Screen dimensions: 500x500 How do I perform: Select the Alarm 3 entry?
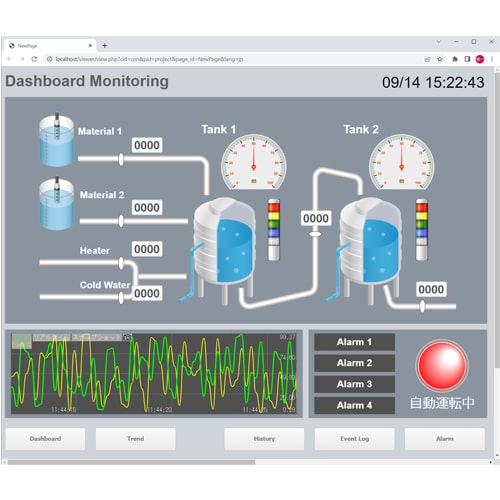354,384
